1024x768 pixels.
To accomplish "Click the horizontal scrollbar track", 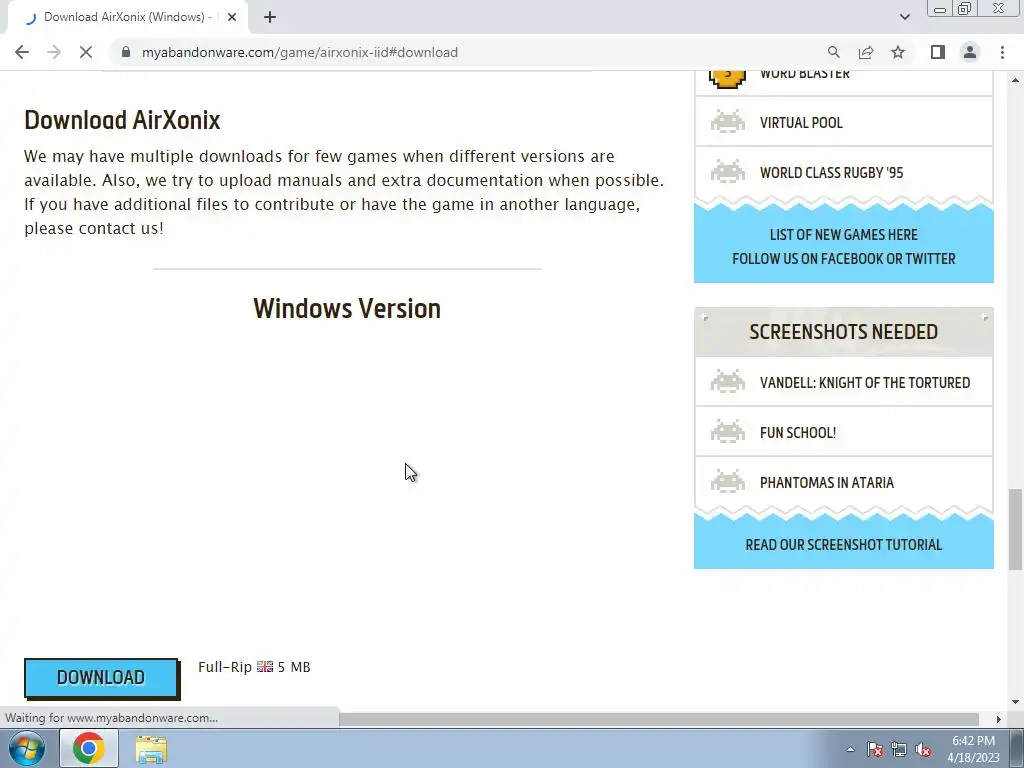I will pos(658,719).
